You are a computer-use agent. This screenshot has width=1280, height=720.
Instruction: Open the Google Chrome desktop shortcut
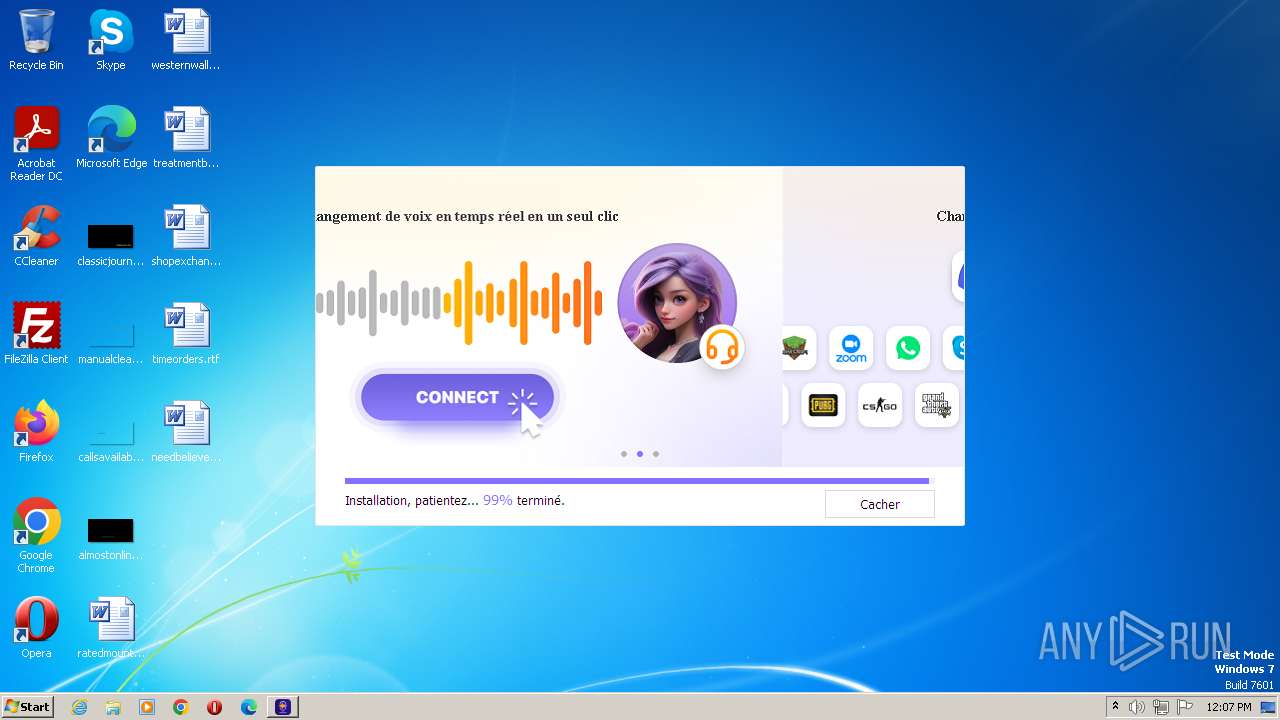(x=36, y=536)
